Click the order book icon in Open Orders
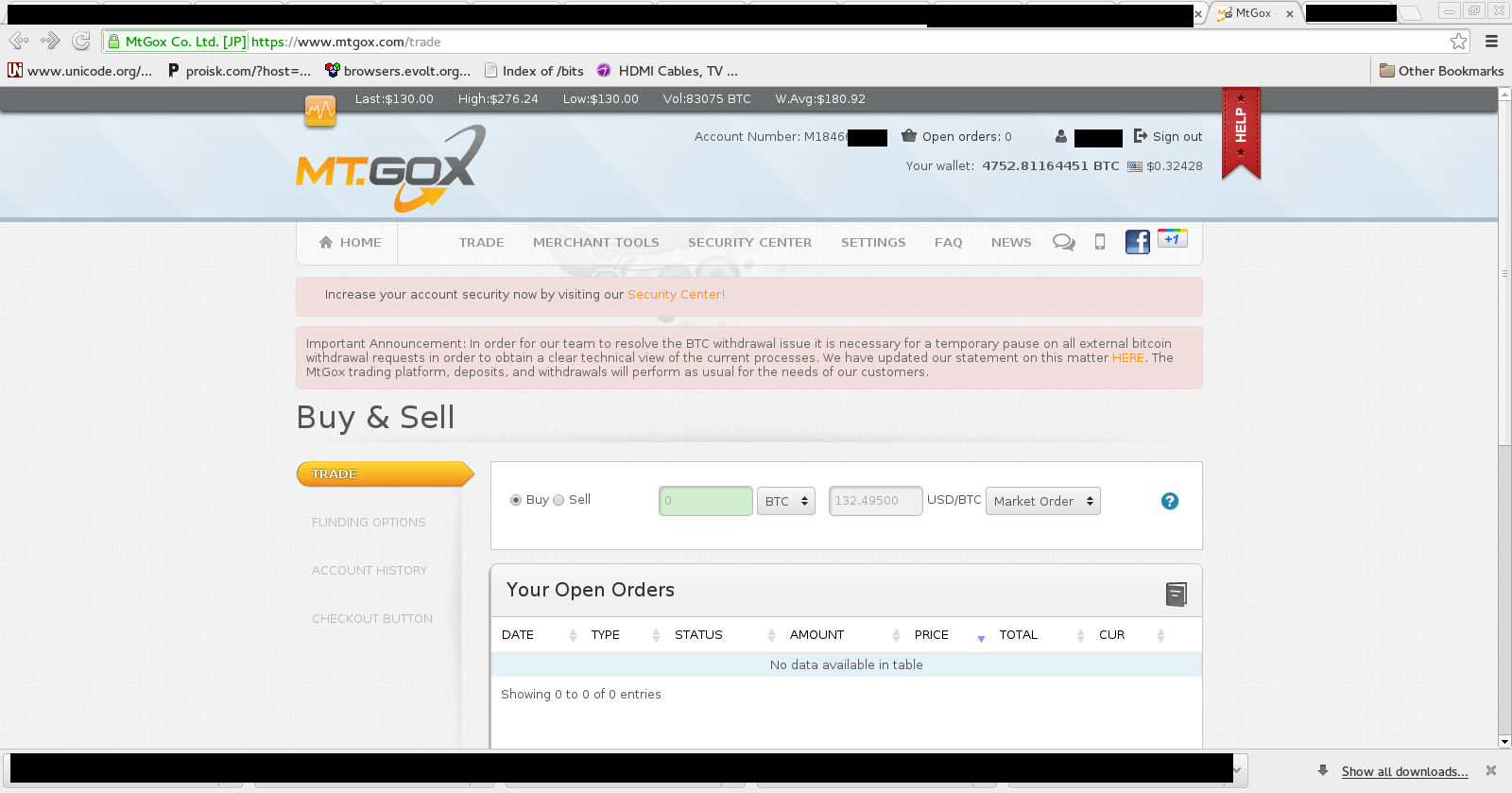 pos(1177,594)
